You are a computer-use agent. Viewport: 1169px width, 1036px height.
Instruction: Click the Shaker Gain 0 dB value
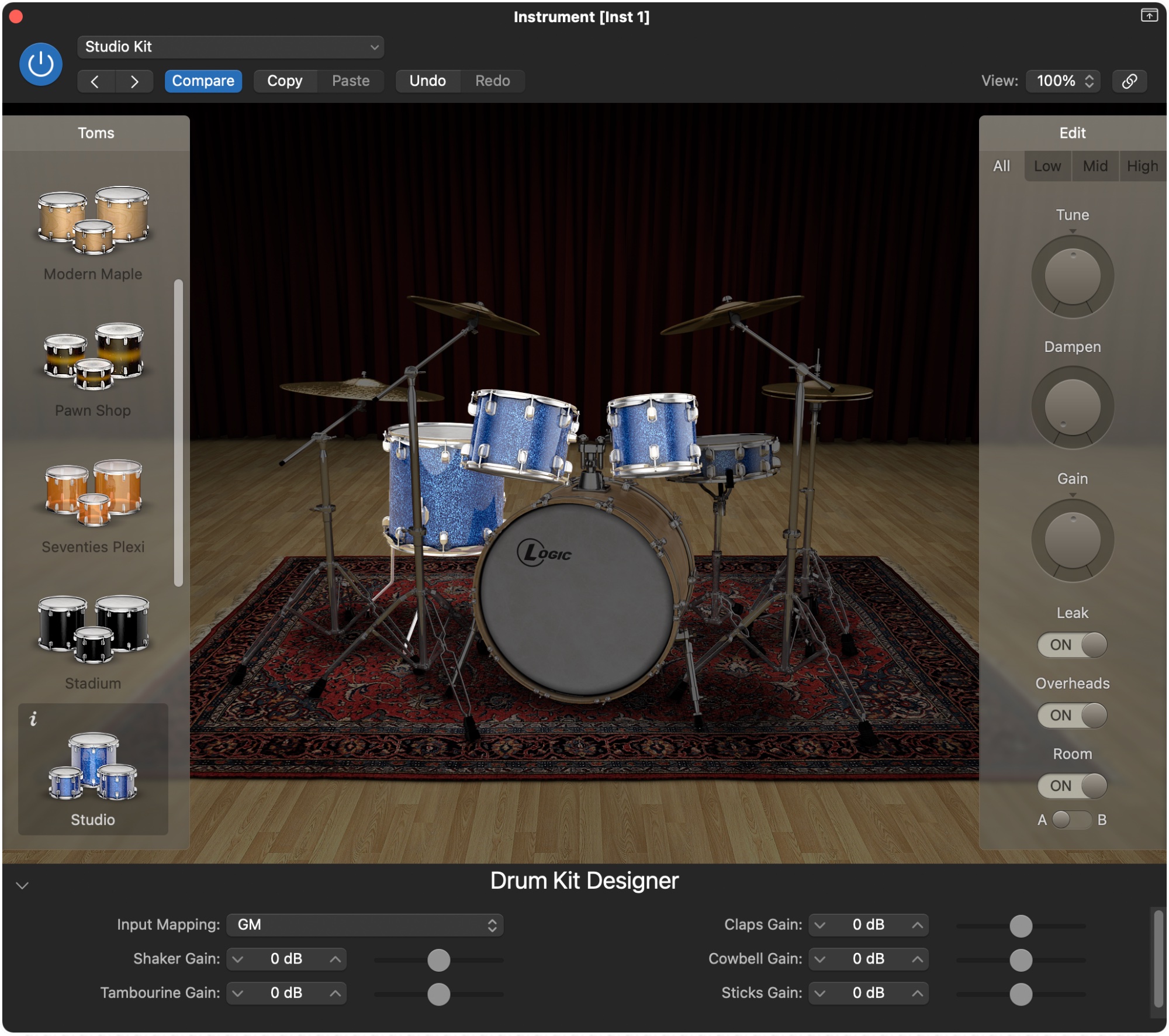(286, 959)
